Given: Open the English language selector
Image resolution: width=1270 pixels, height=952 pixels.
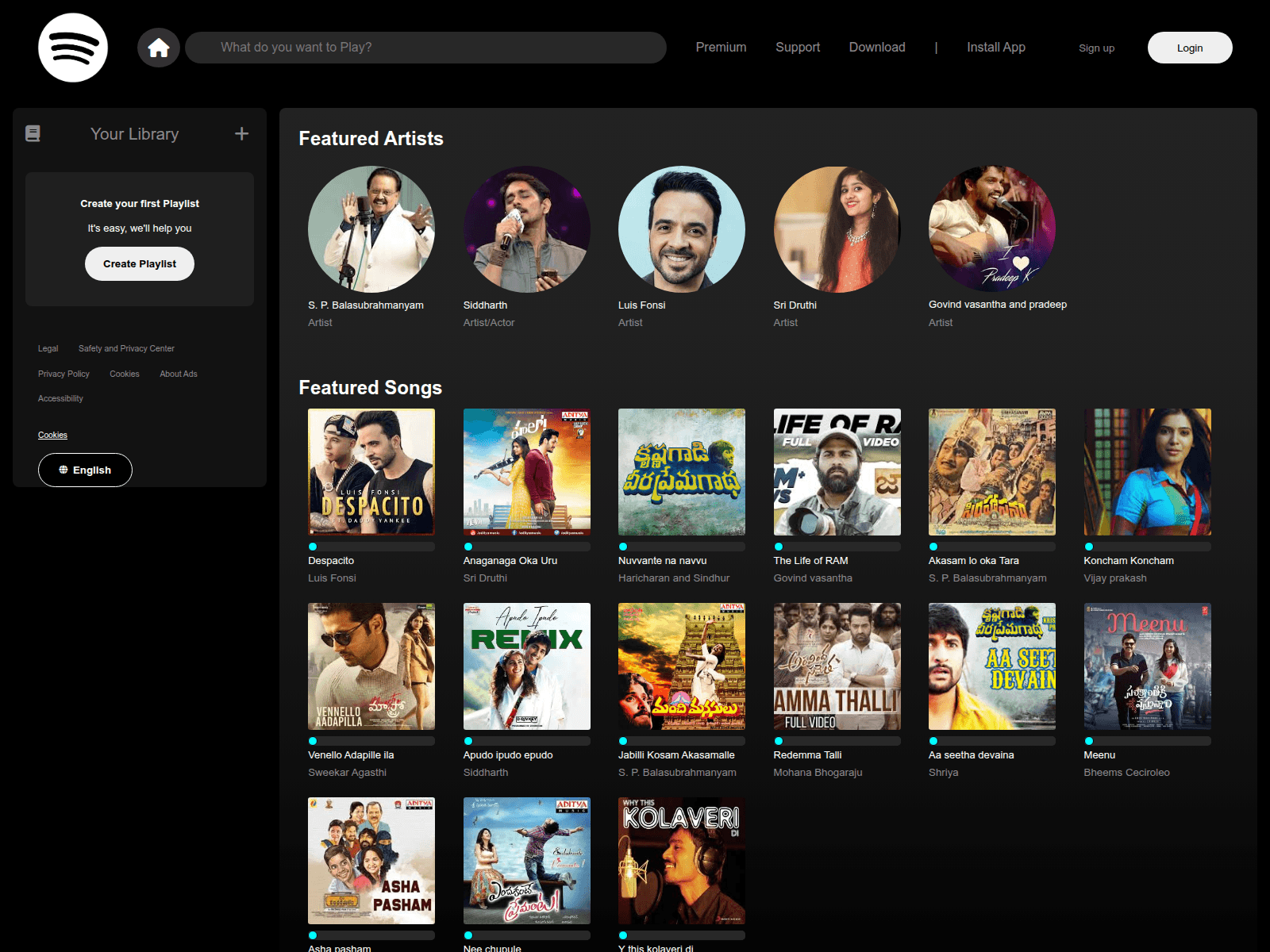Looking at the screenshot, I should 85,470.
